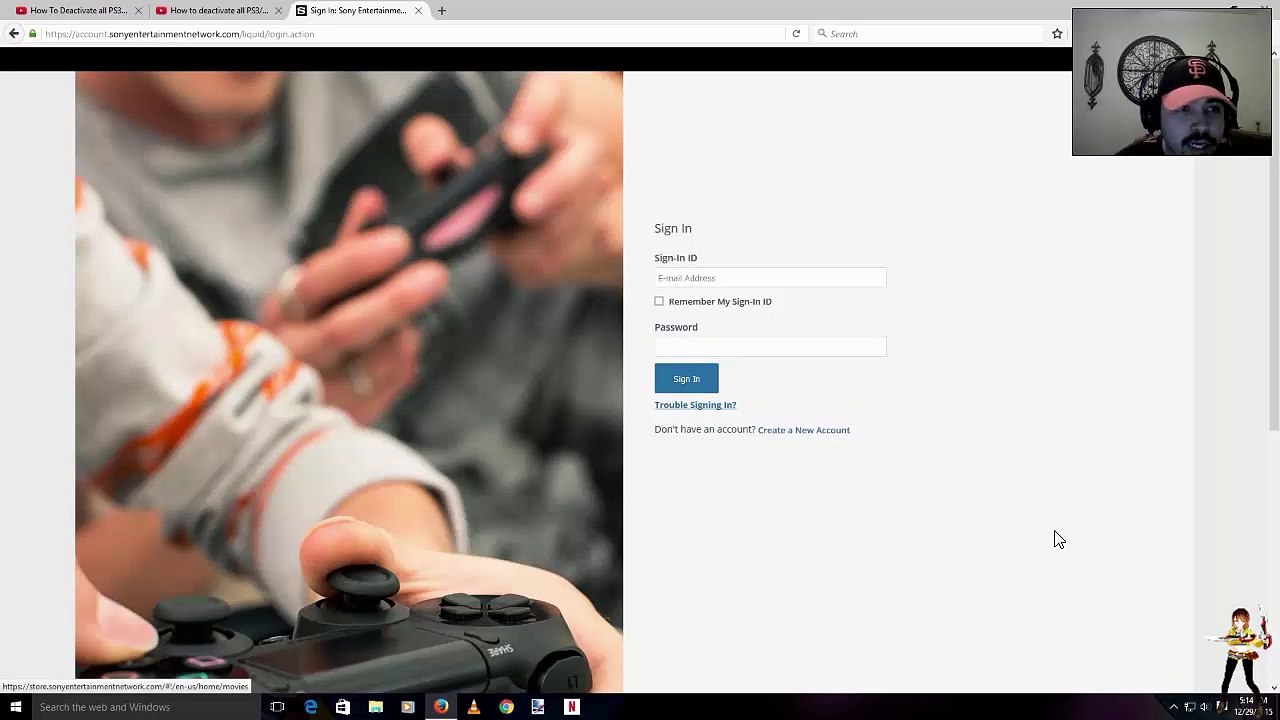Focus the Sign-In ID e-mail field
1280x720 pixels.
click(770, 278)
